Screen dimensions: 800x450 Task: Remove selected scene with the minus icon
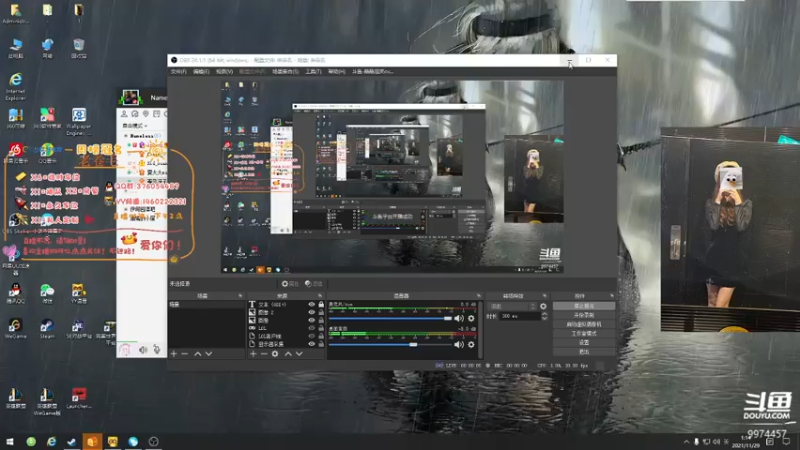pyautogui.click(x=184, y=354)
